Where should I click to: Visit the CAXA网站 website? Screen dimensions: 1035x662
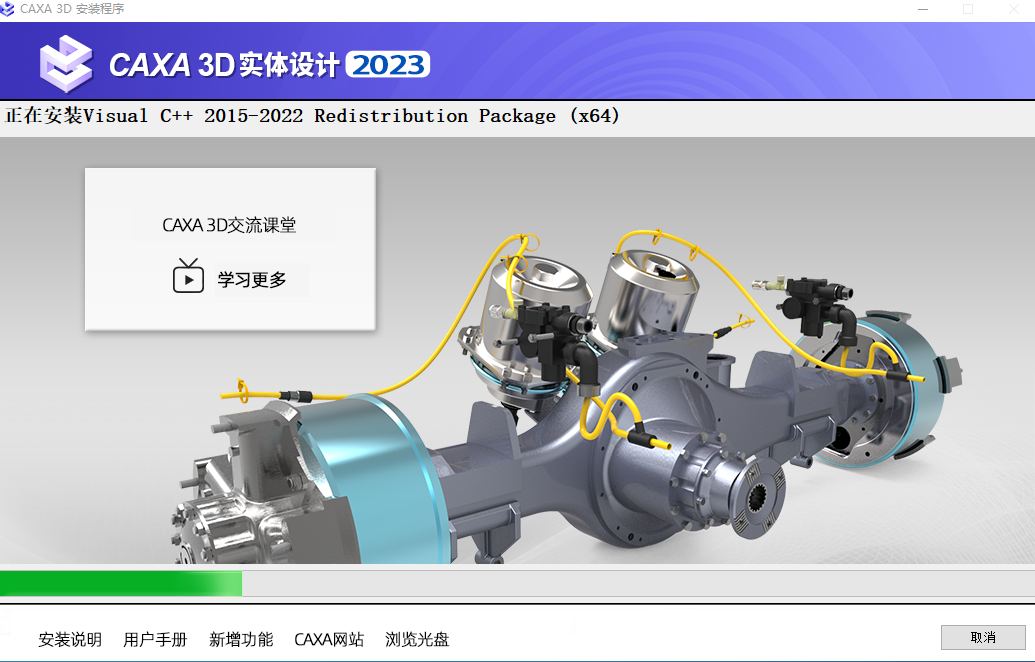pyautogui.click(x=329, y=639)
